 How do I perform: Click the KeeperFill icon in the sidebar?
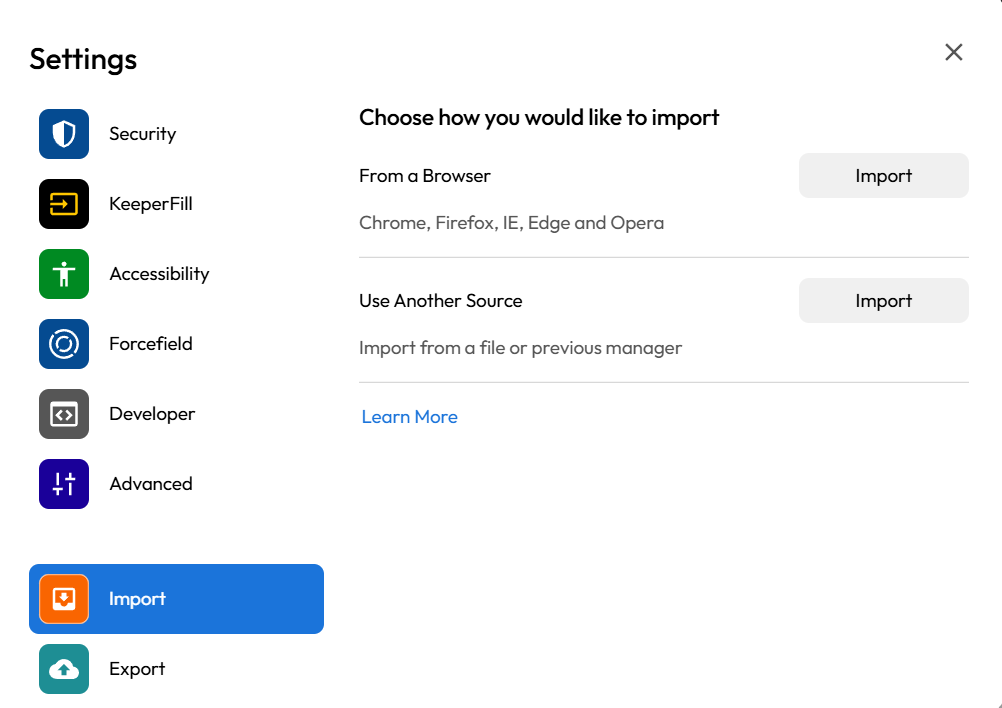click(x=63, y=203)
